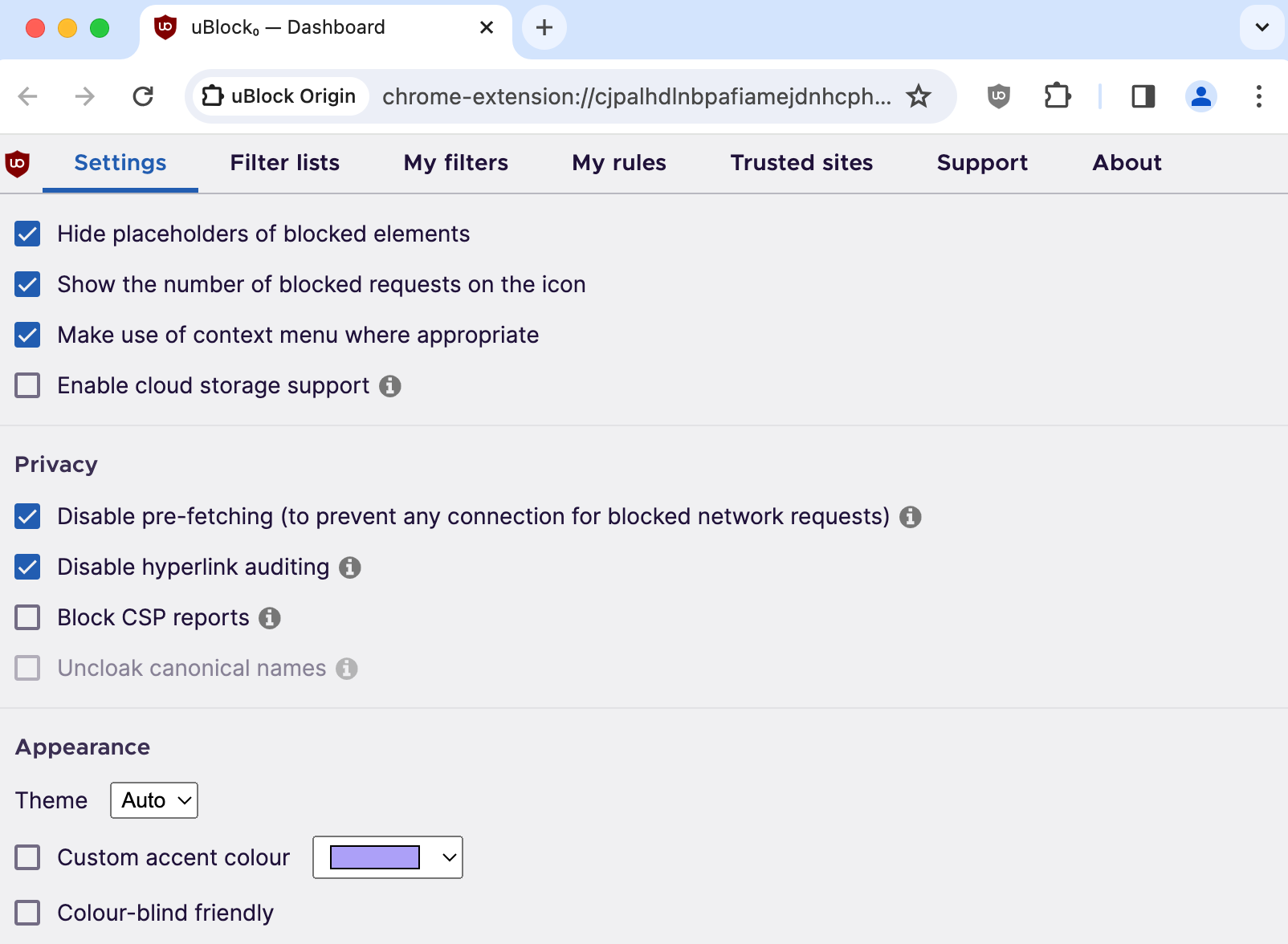This screenshot has height=944, width=1288.
Task: Open the My rules tab
Action: [x=619, y=163]
